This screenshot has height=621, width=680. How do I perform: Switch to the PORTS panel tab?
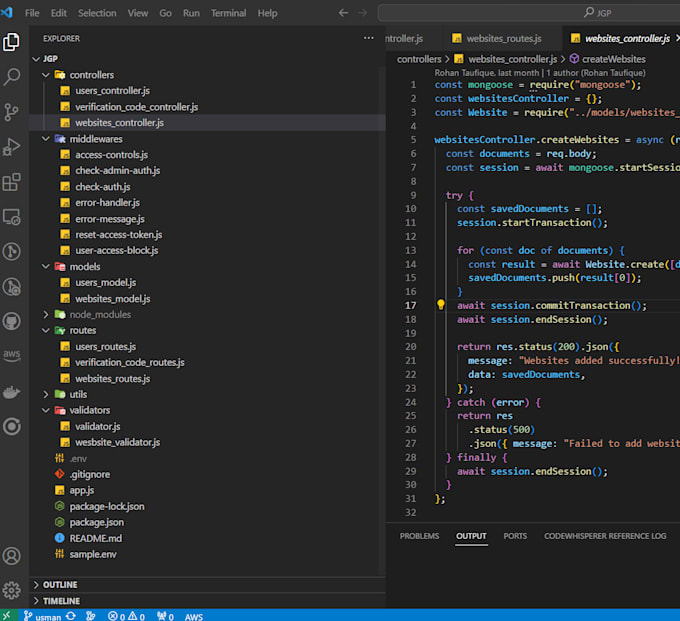515,536
